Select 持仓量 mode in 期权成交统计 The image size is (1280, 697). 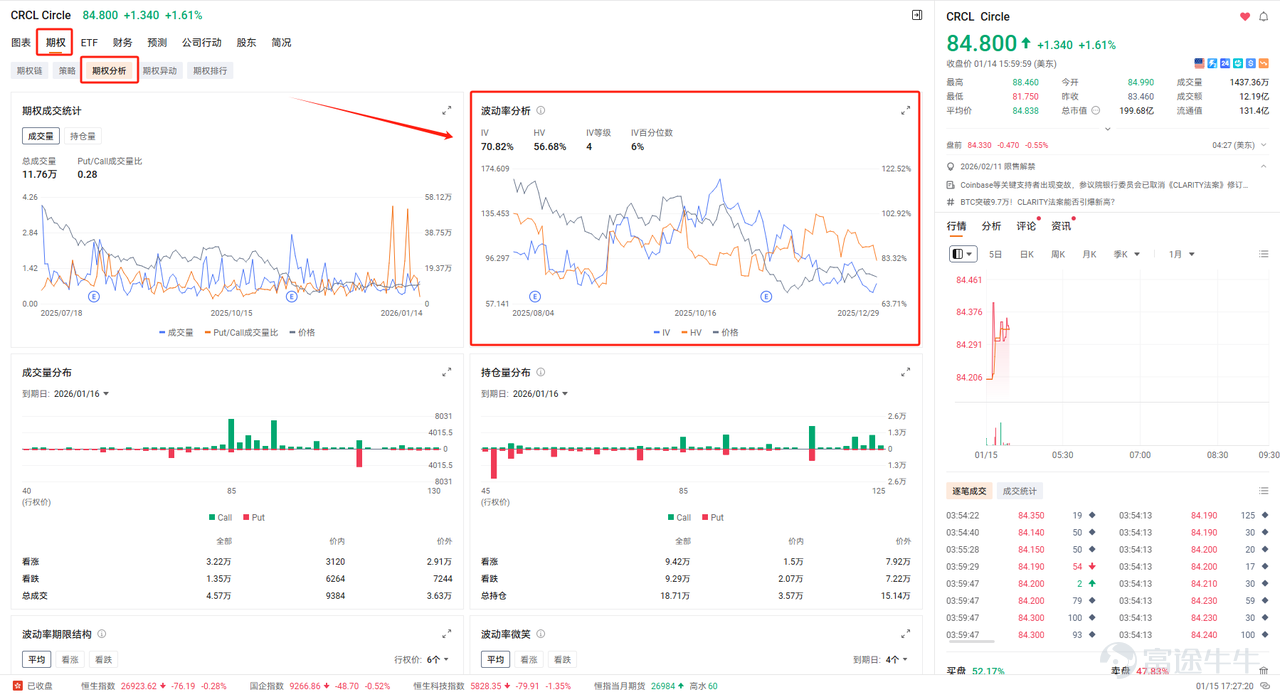(83, 136)
